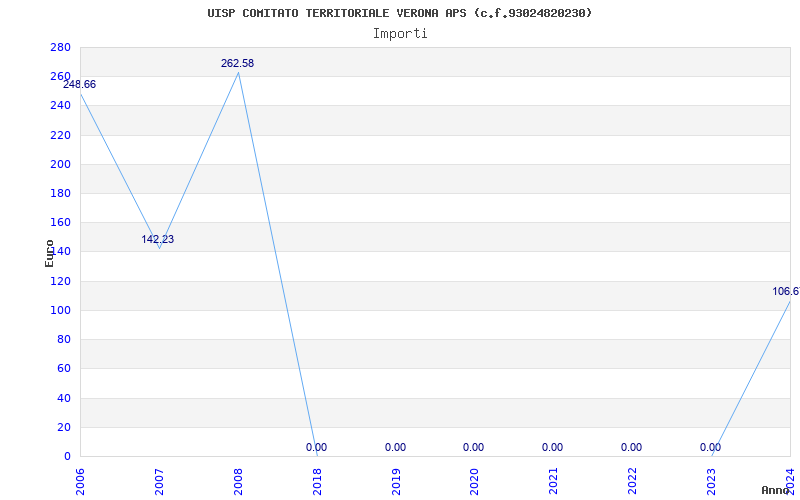The width and height of the screenshot is (800, 500).
Task: Click the 160 y-axis tick label
Action: tap(60, 222)
